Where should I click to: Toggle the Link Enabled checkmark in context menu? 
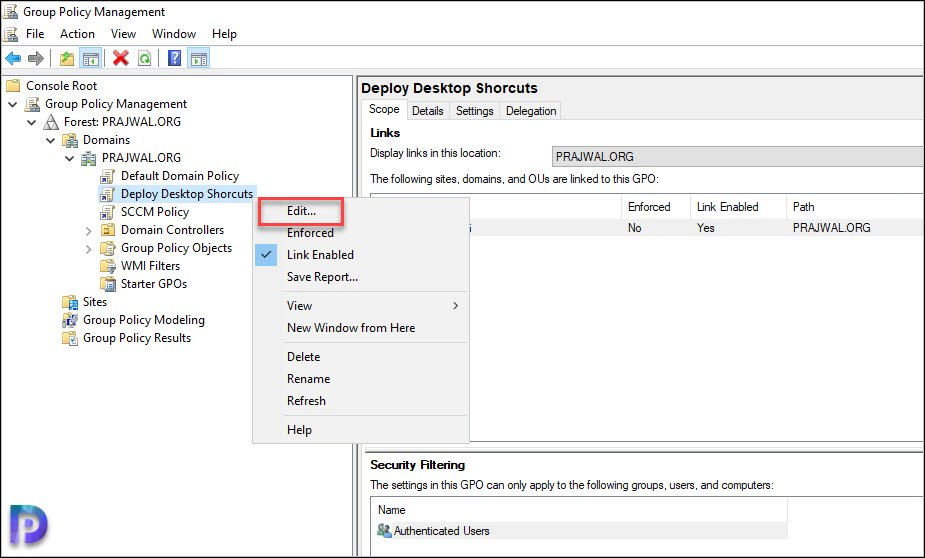click(x=266, y=255)
